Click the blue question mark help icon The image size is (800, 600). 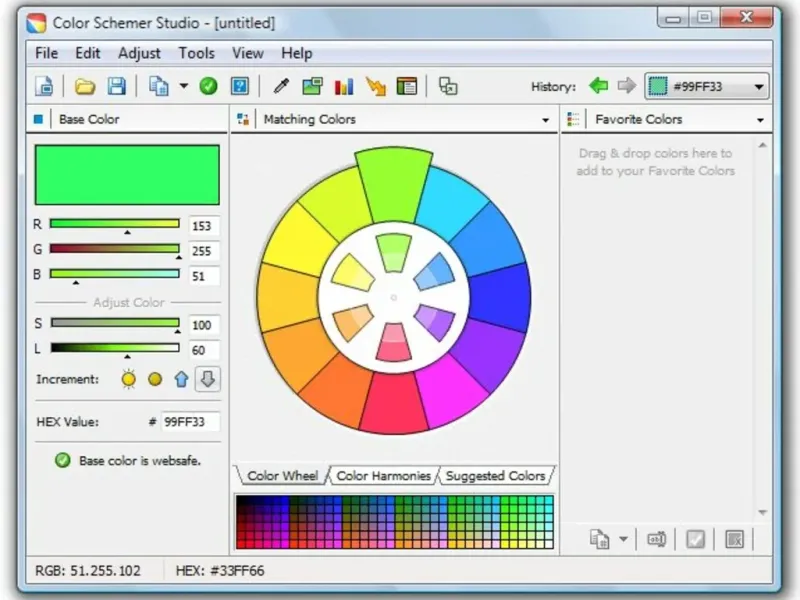(240, 86)
